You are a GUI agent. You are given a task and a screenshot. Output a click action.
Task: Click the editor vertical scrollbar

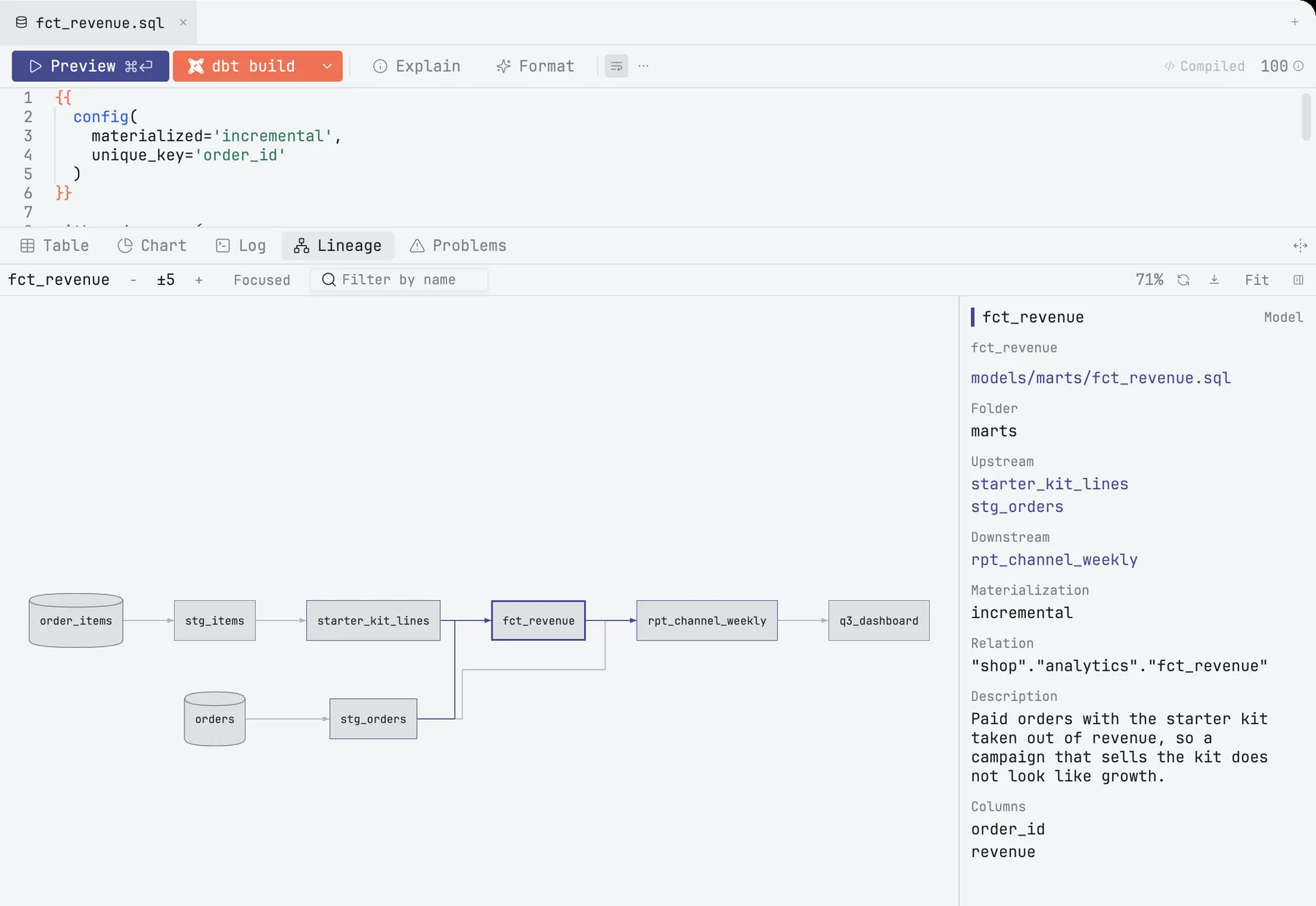pos(1306,116)
